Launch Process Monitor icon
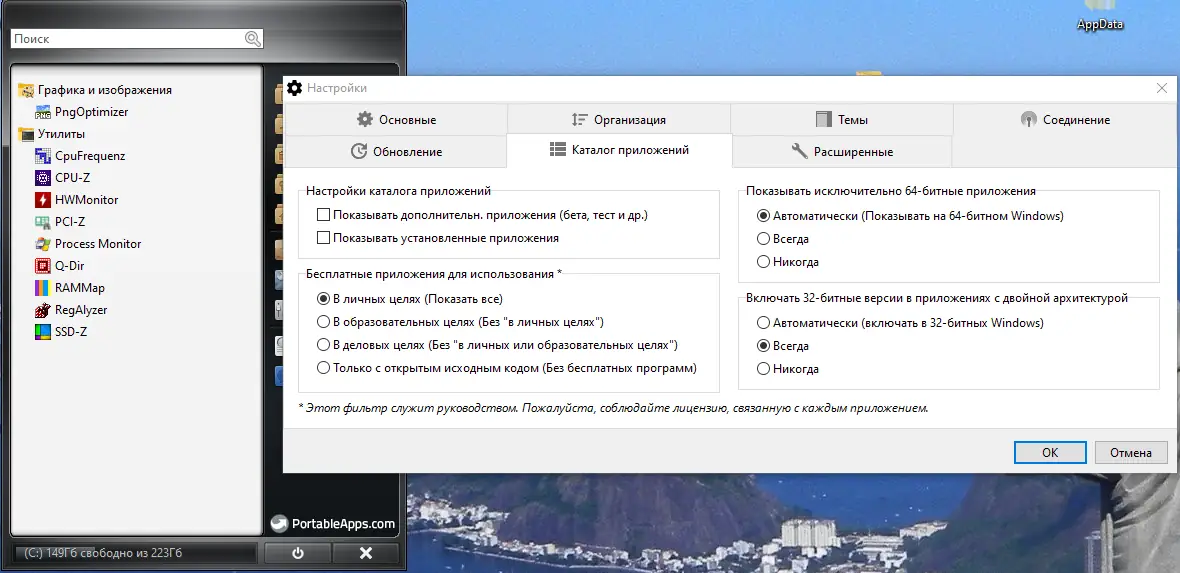Screen dimensions: 1180x573 pyautogui.click(x=43, y=244)
